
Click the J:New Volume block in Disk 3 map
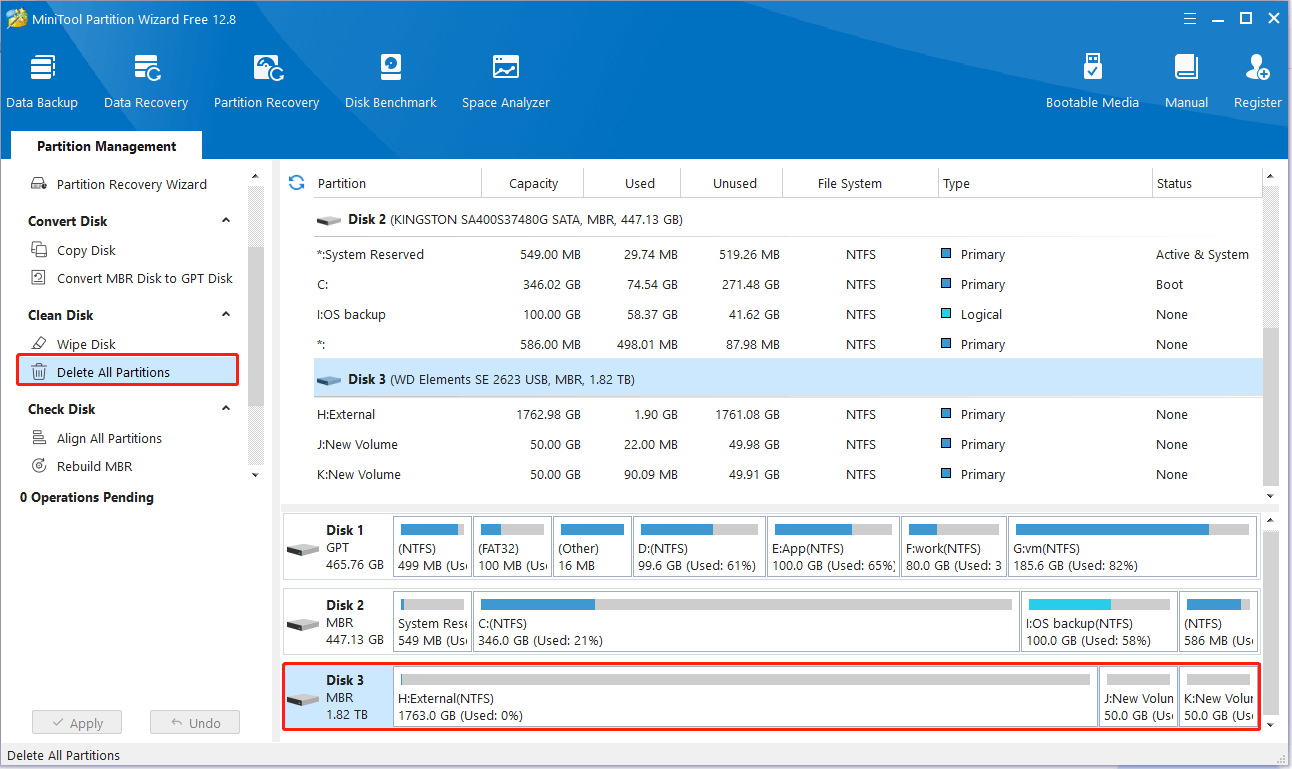1138,698
